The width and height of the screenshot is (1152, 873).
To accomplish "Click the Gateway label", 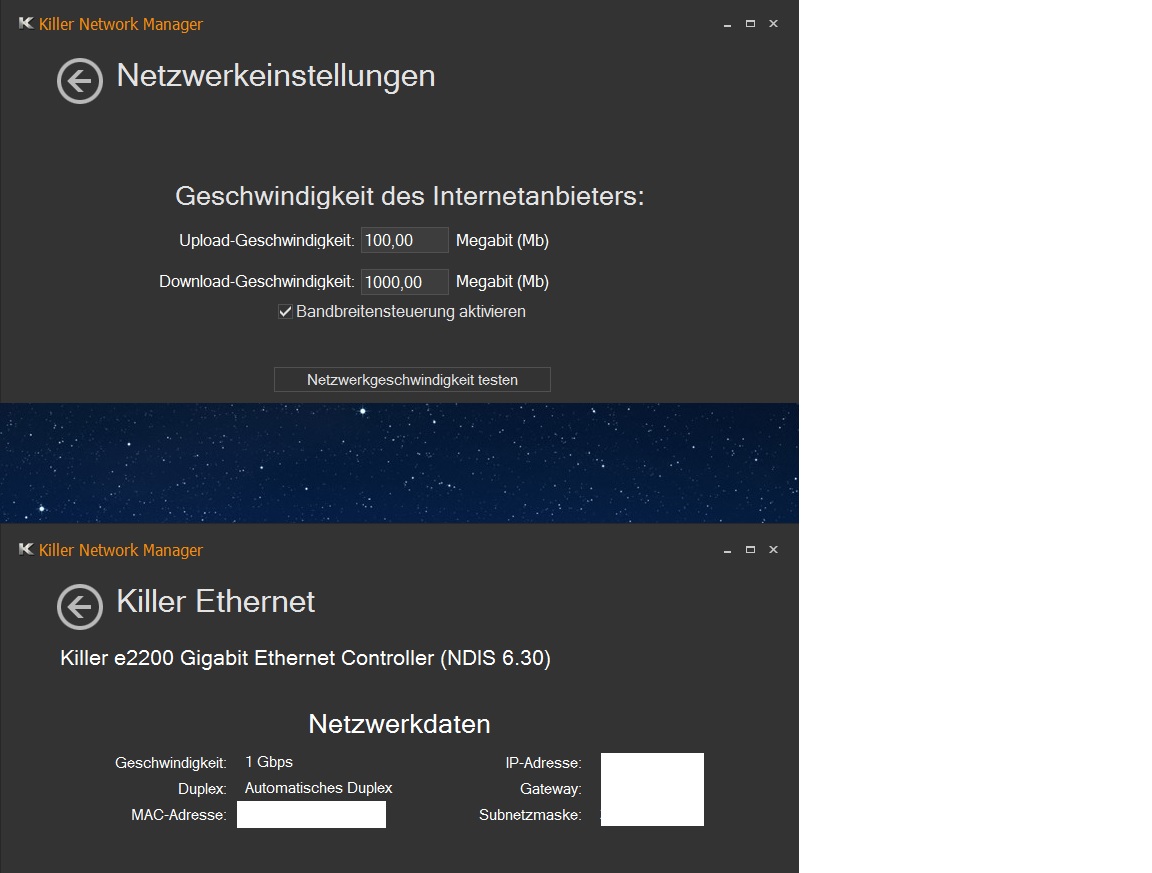I will 551,789.
